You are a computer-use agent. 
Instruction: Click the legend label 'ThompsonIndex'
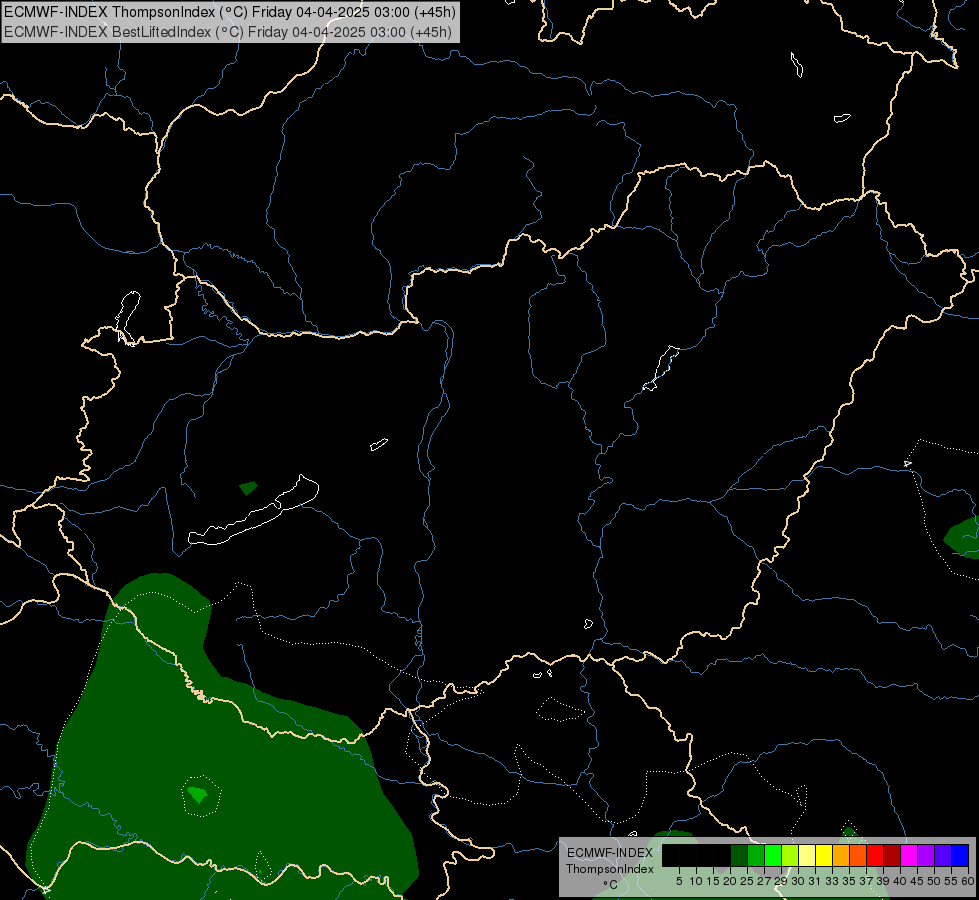tap(610, 869)
